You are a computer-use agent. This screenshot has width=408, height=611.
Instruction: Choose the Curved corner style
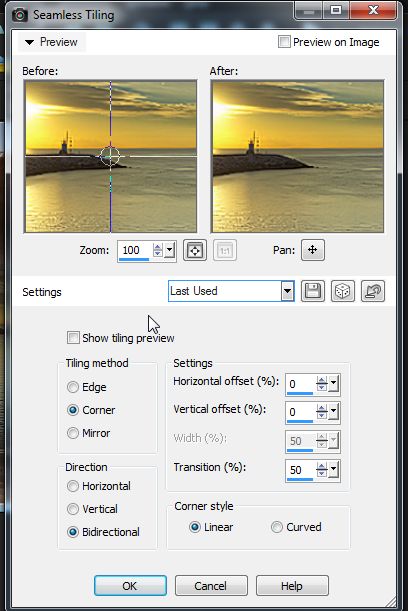point(276,527)
